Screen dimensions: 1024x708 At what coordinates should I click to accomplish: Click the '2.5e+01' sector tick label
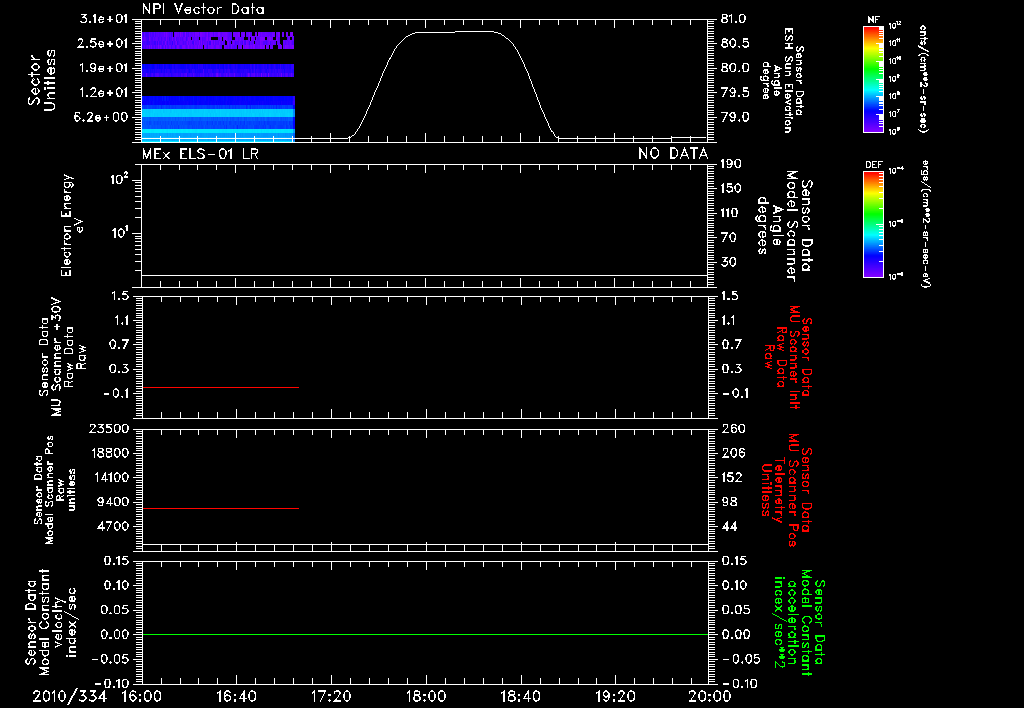[x=103, y=43]
